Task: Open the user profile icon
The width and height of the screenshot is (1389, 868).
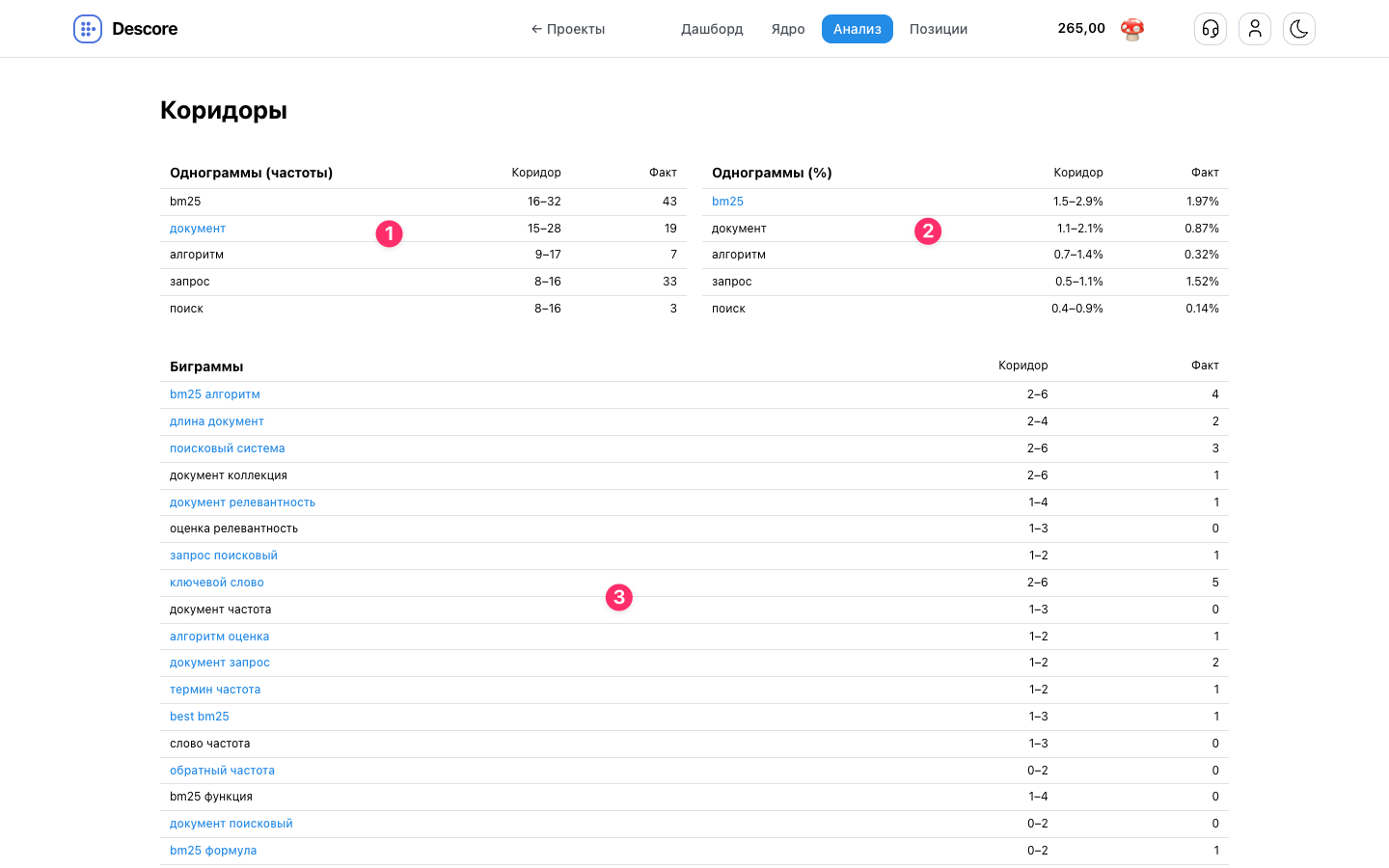Action: coord(1255,29)
